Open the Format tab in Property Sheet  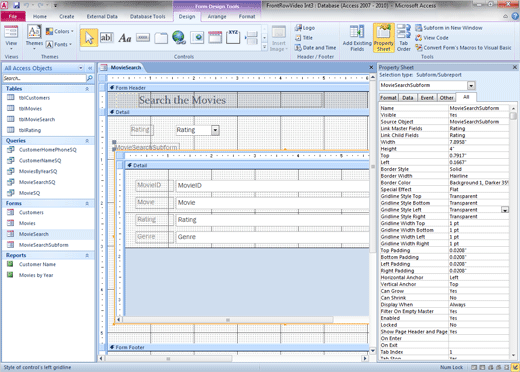pos(388,98)
